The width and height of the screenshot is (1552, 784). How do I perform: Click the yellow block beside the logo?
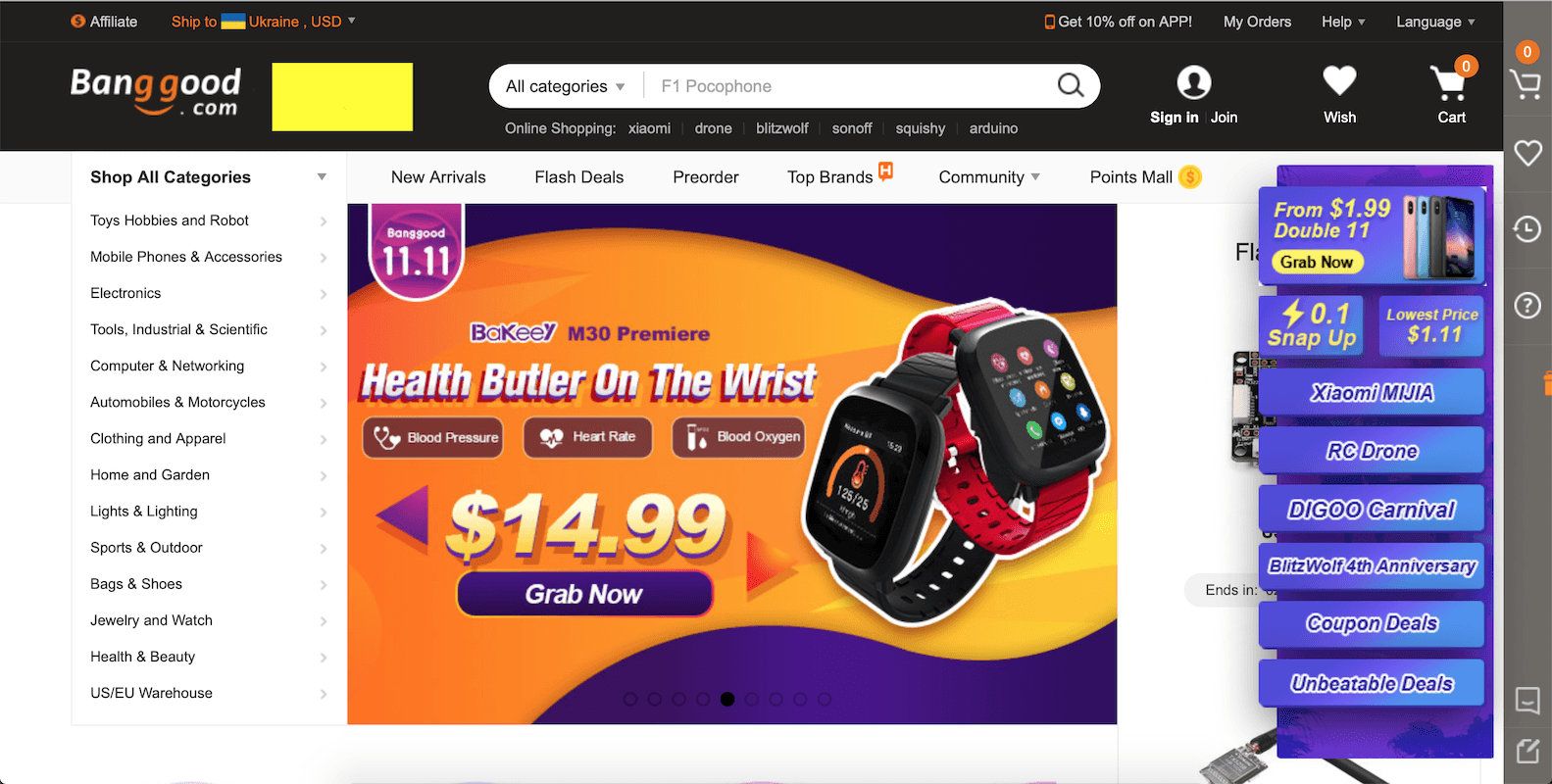click(342, 96)
